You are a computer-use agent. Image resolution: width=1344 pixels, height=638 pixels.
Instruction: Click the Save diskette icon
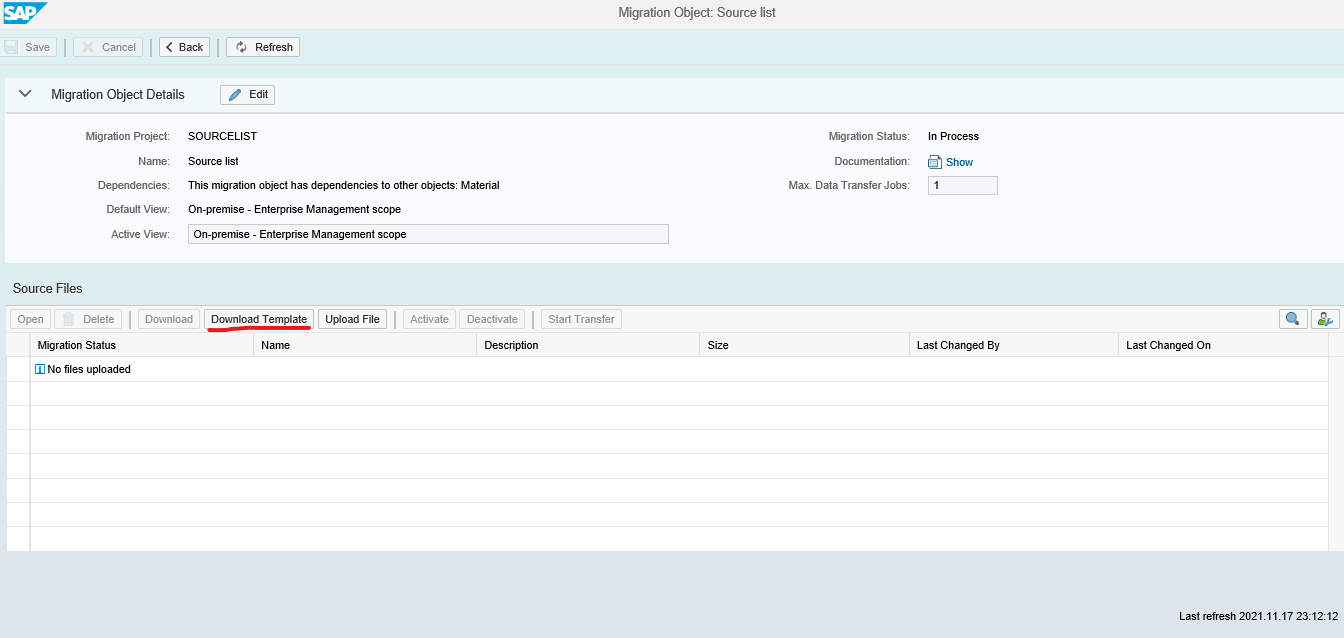point(12,46)
